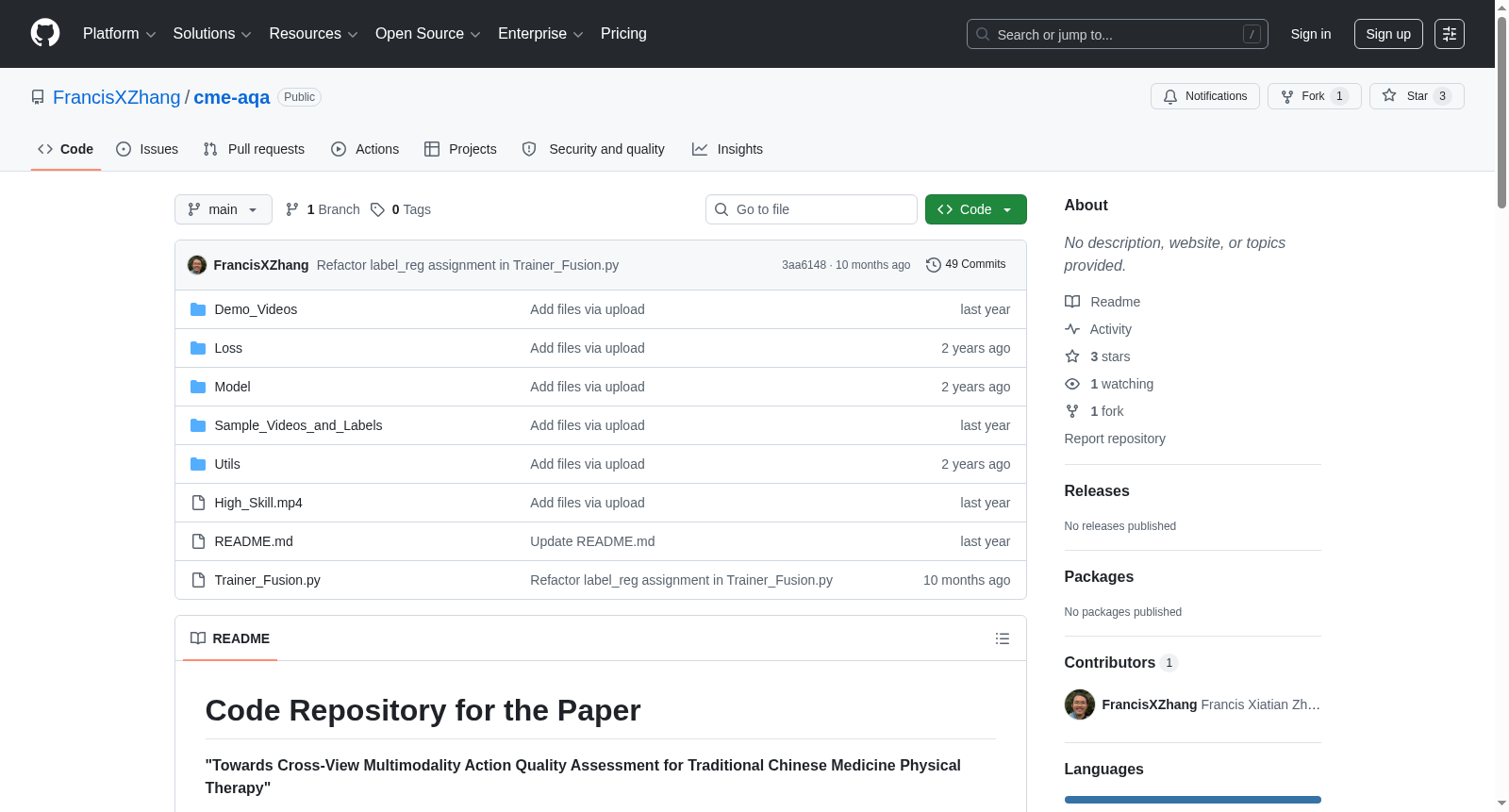The width and height of the screenshot is (1509, 812).
Task: Open the green Code dropdown button
Action: (x=976, y=209)
